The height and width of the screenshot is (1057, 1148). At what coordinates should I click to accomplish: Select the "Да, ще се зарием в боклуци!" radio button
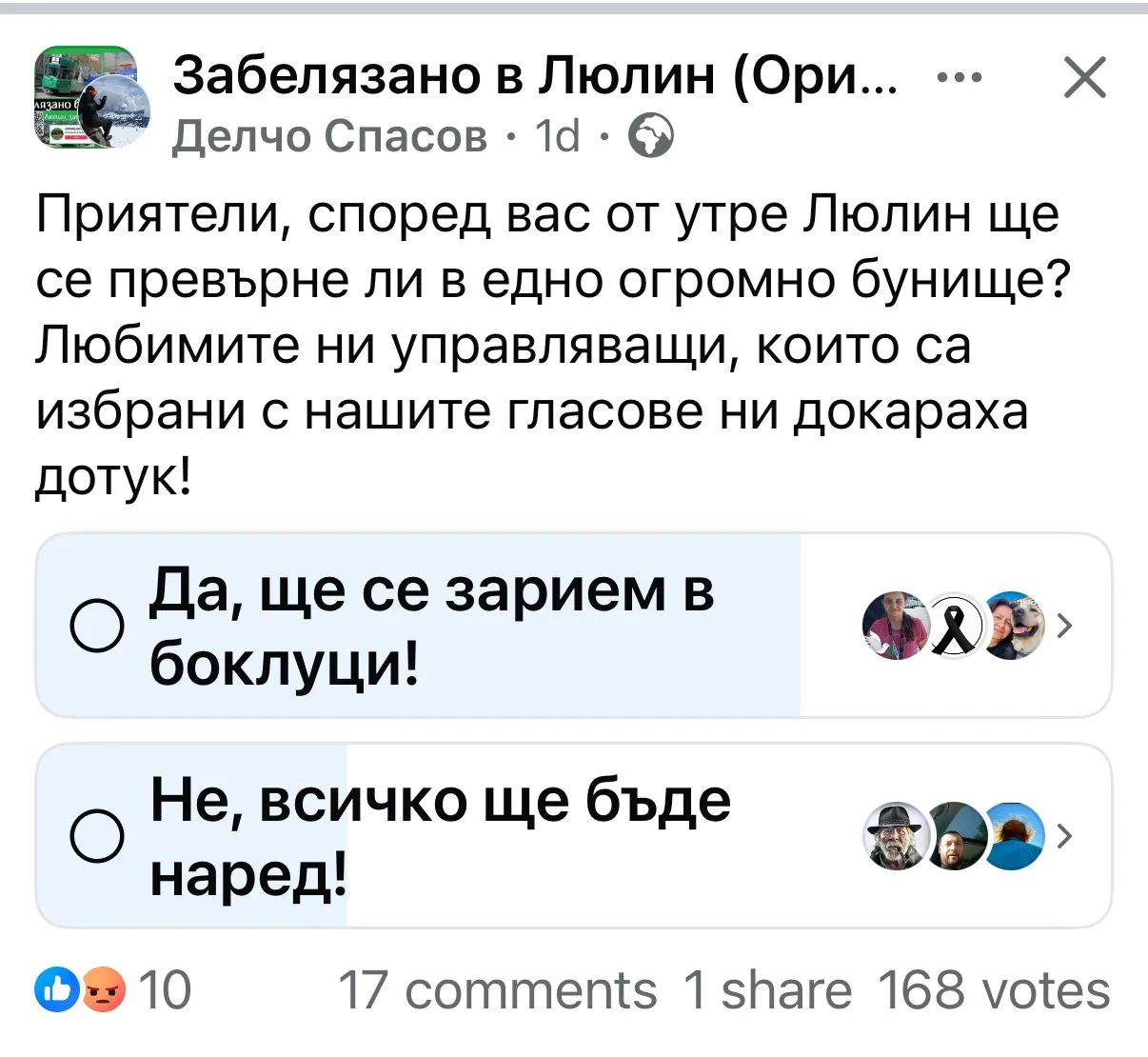coord(97,627)
